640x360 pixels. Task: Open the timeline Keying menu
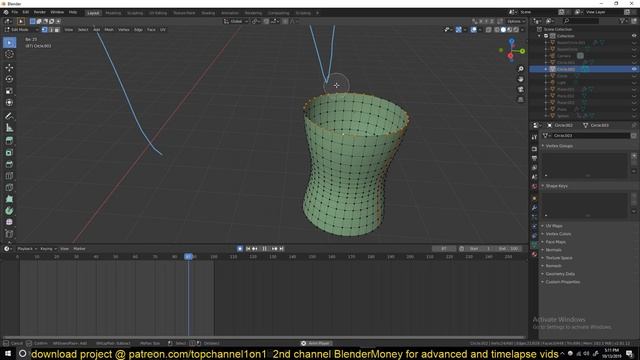point(47,249)
